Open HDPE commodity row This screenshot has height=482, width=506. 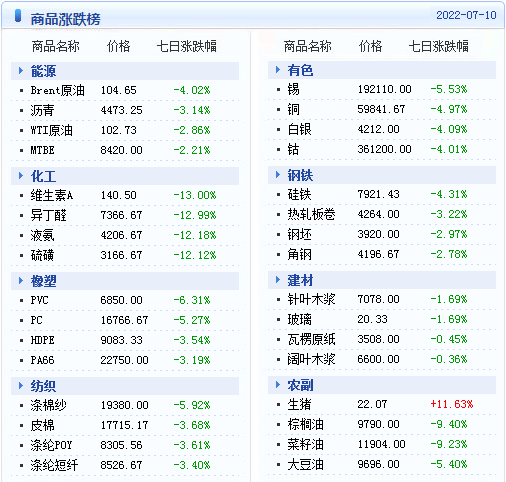click(x=125, y=340)
